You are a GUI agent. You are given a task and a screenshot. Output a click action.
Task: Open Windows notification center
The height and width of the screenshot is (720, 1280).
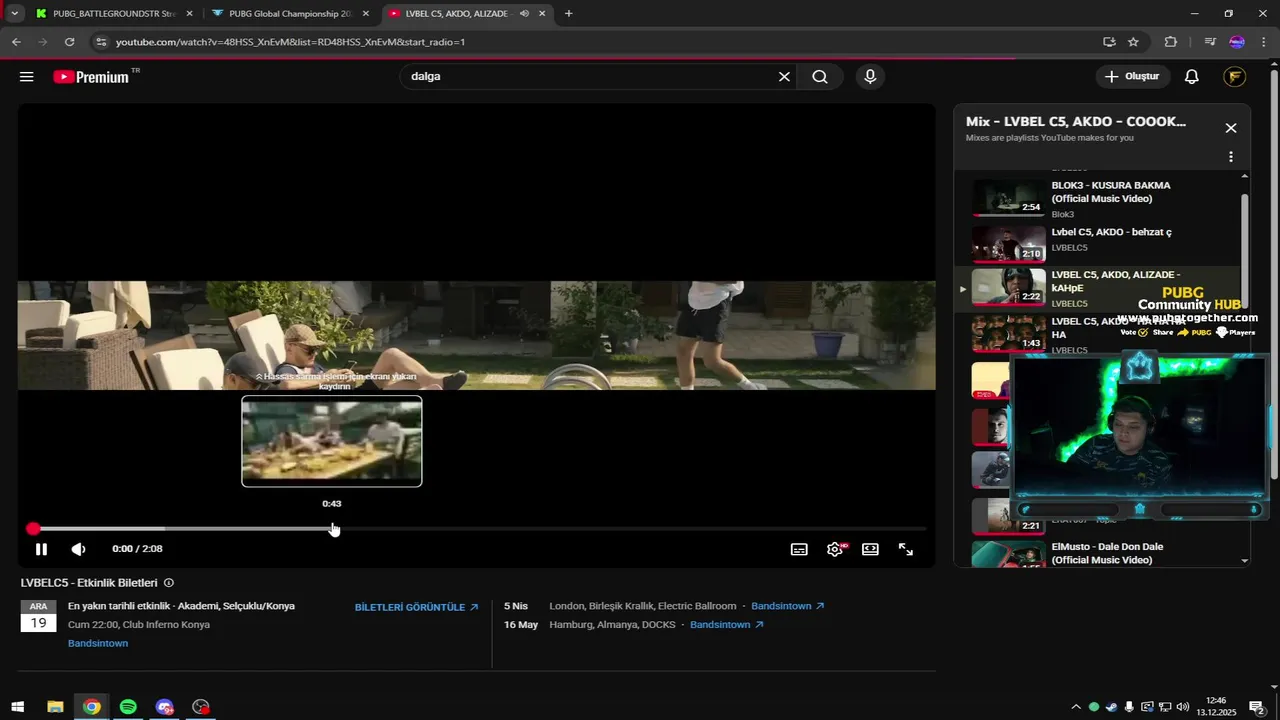tap(1257, 707)
